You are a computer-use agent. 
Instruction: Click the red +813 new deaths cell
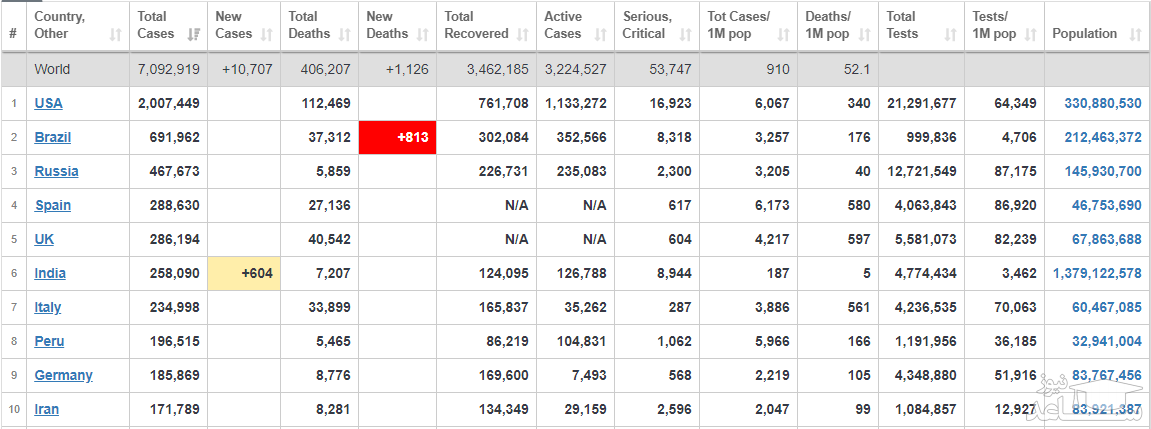[397, 137]
